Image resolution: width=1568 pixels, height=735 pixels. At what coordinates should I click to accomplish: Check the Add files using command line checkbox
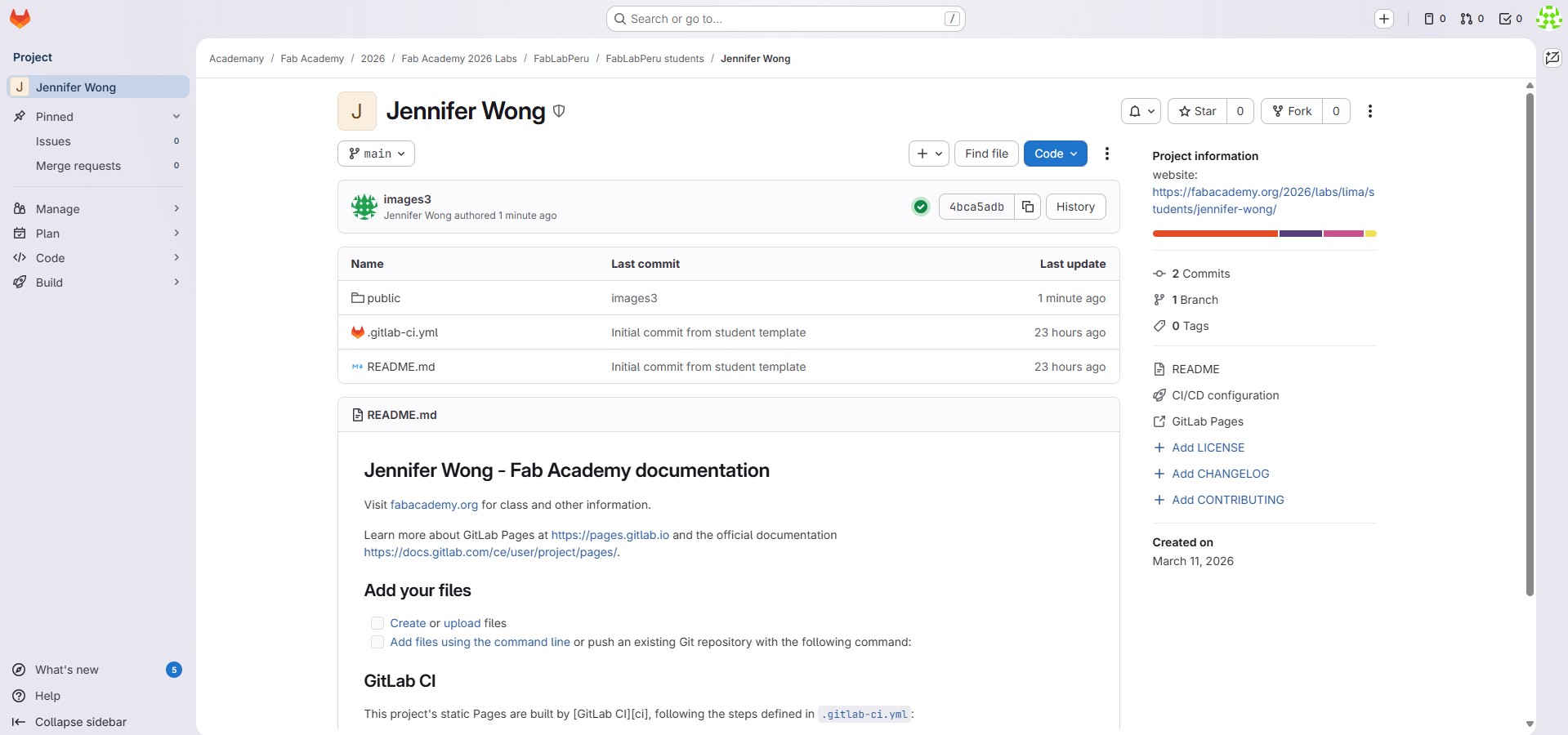pos(377,643)
